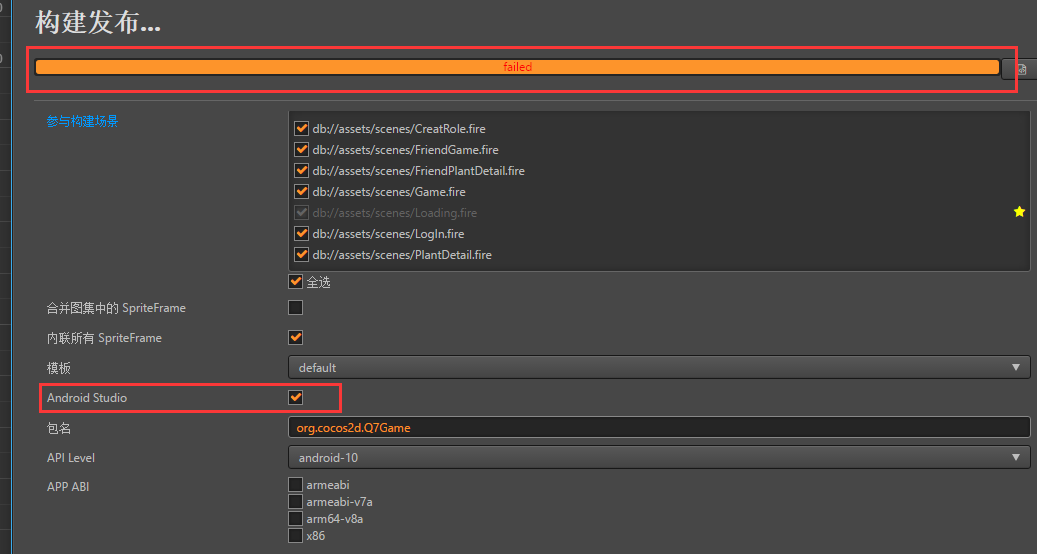Select db://assets/scenes/CreatRole.fire path text
The image size is (1037, 554).
click(x=399, y=129)
